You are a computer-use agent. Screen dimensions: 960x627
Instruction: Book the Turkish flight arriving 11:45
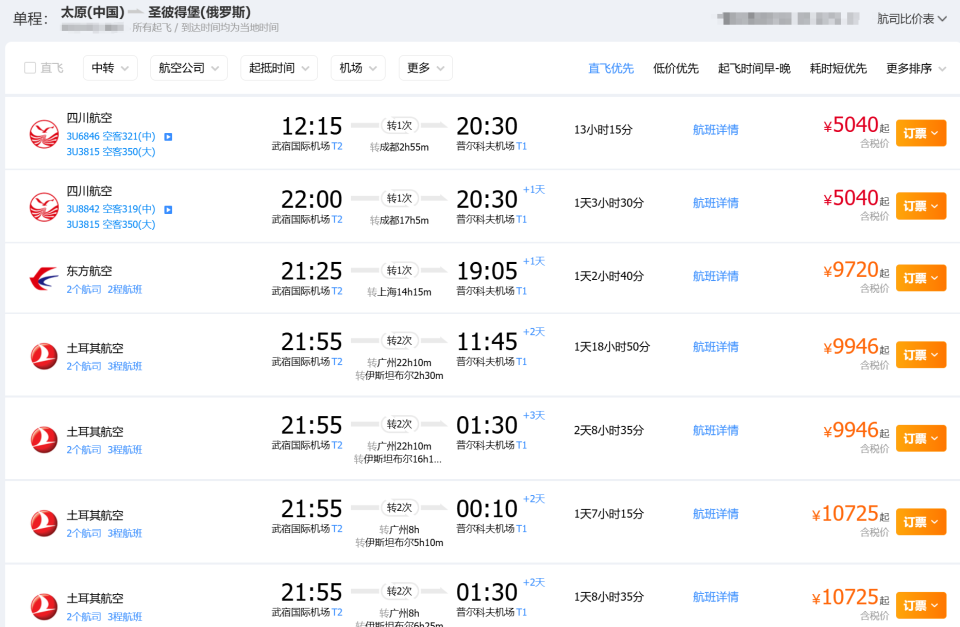tap(921, 355)
